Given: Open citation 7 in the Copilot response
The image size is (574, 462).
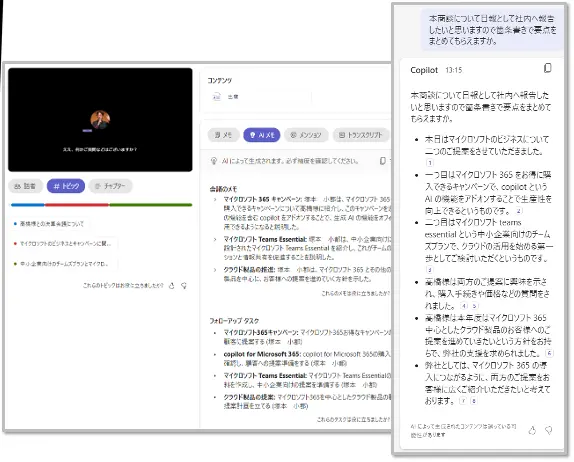Looking at the screenshot, I should pos(463,401).
